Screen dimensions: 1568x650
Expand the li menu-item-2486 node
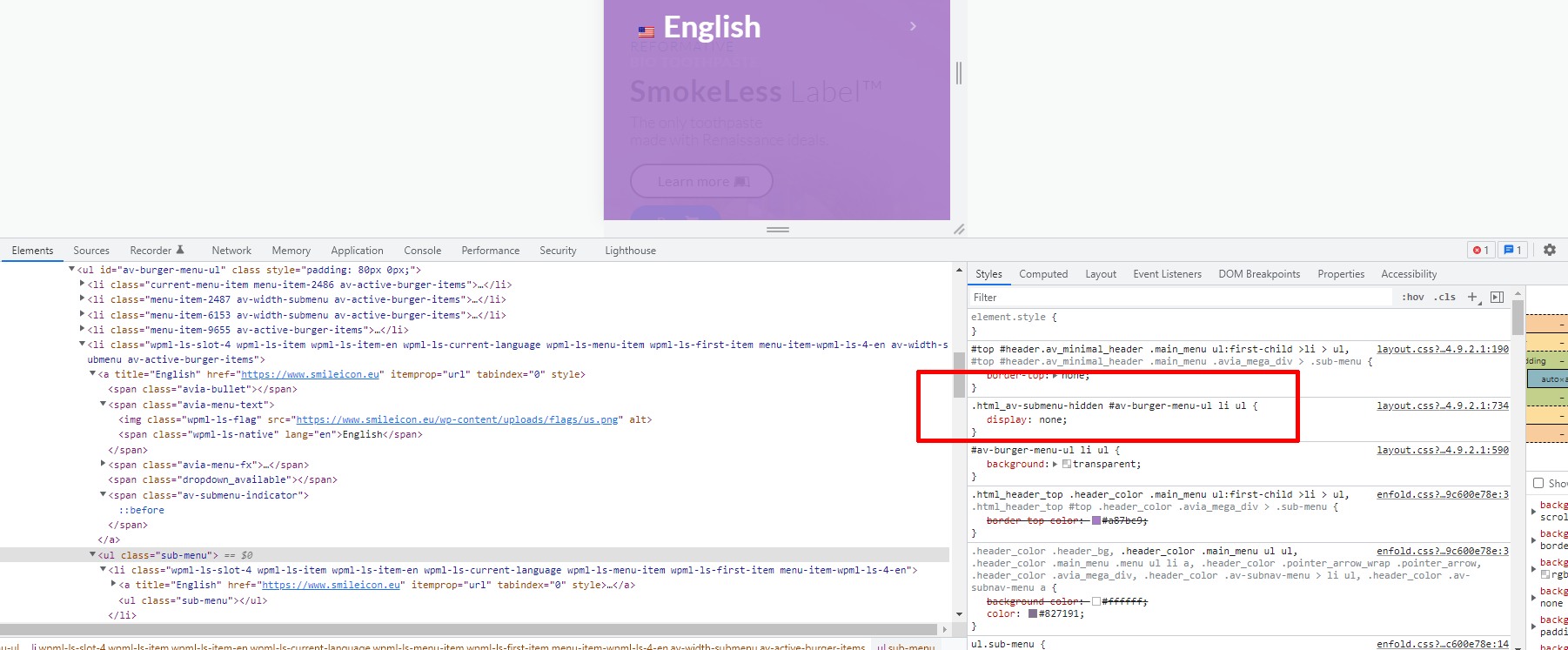pyautogui.click(x=82, y=285)
